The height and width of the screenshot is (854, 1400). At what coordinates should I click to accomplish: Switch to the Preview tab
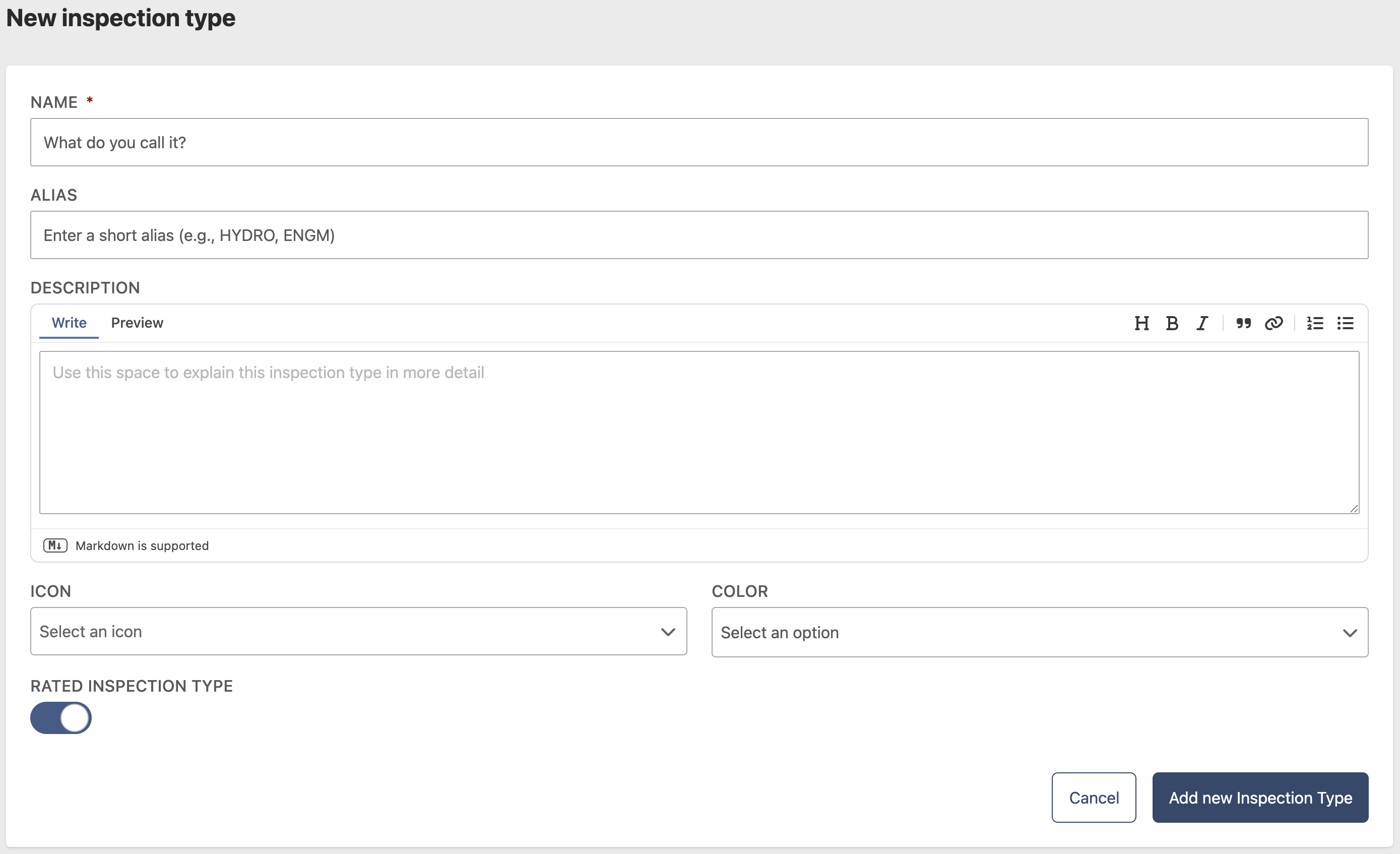click(x=137, y=323)
